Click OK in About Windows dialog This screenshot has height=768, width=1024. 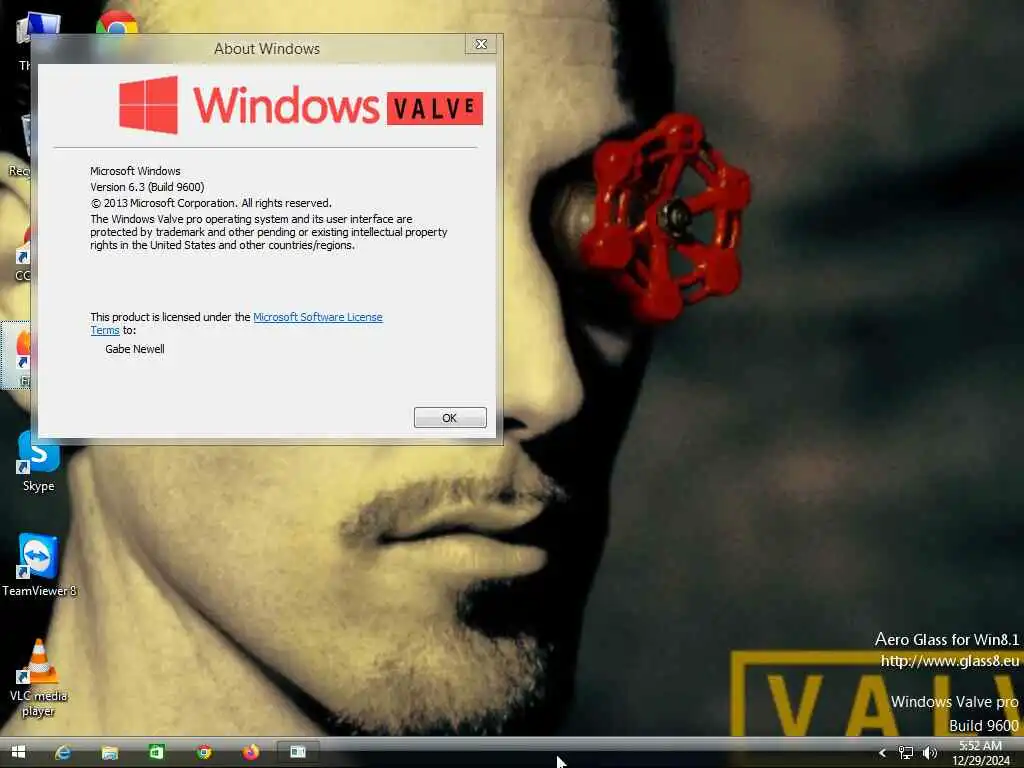click(x=450, y=418)
